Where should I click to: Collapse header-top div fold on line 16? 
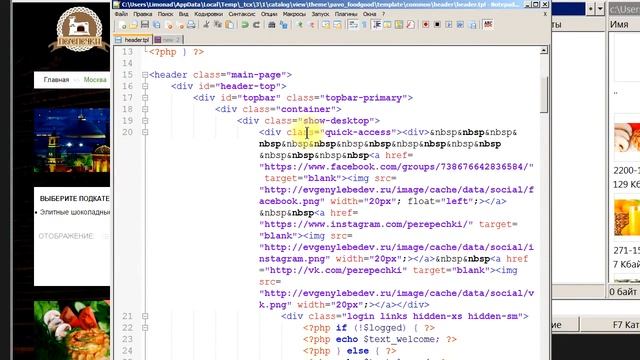click(x=145, y=87)
